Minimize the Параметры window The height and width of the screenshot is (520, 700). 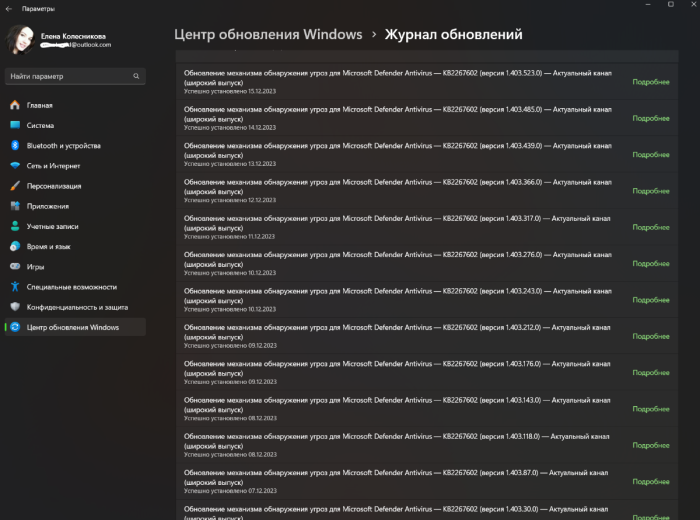pyautogui.click(x=648, y=4)
